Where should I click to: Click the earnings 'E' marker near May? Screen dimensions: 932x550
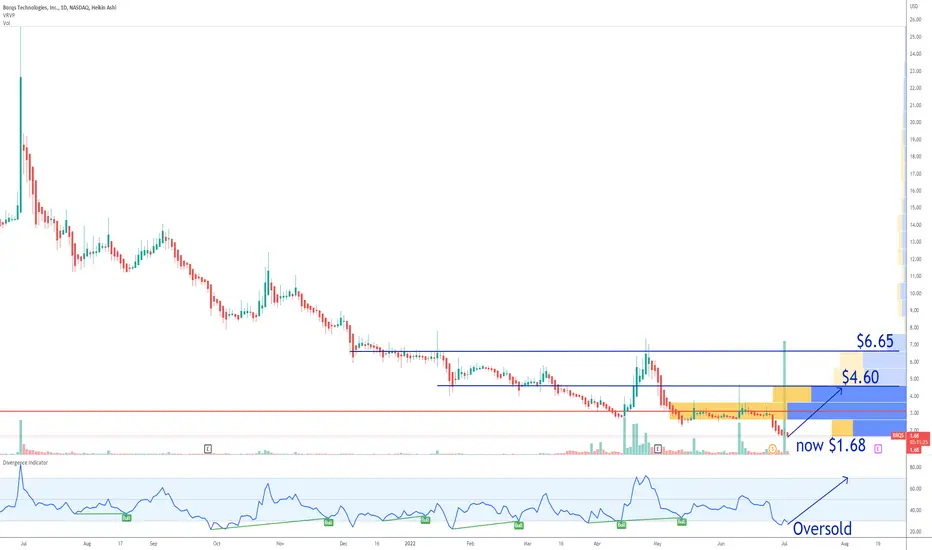click(658, 449)
